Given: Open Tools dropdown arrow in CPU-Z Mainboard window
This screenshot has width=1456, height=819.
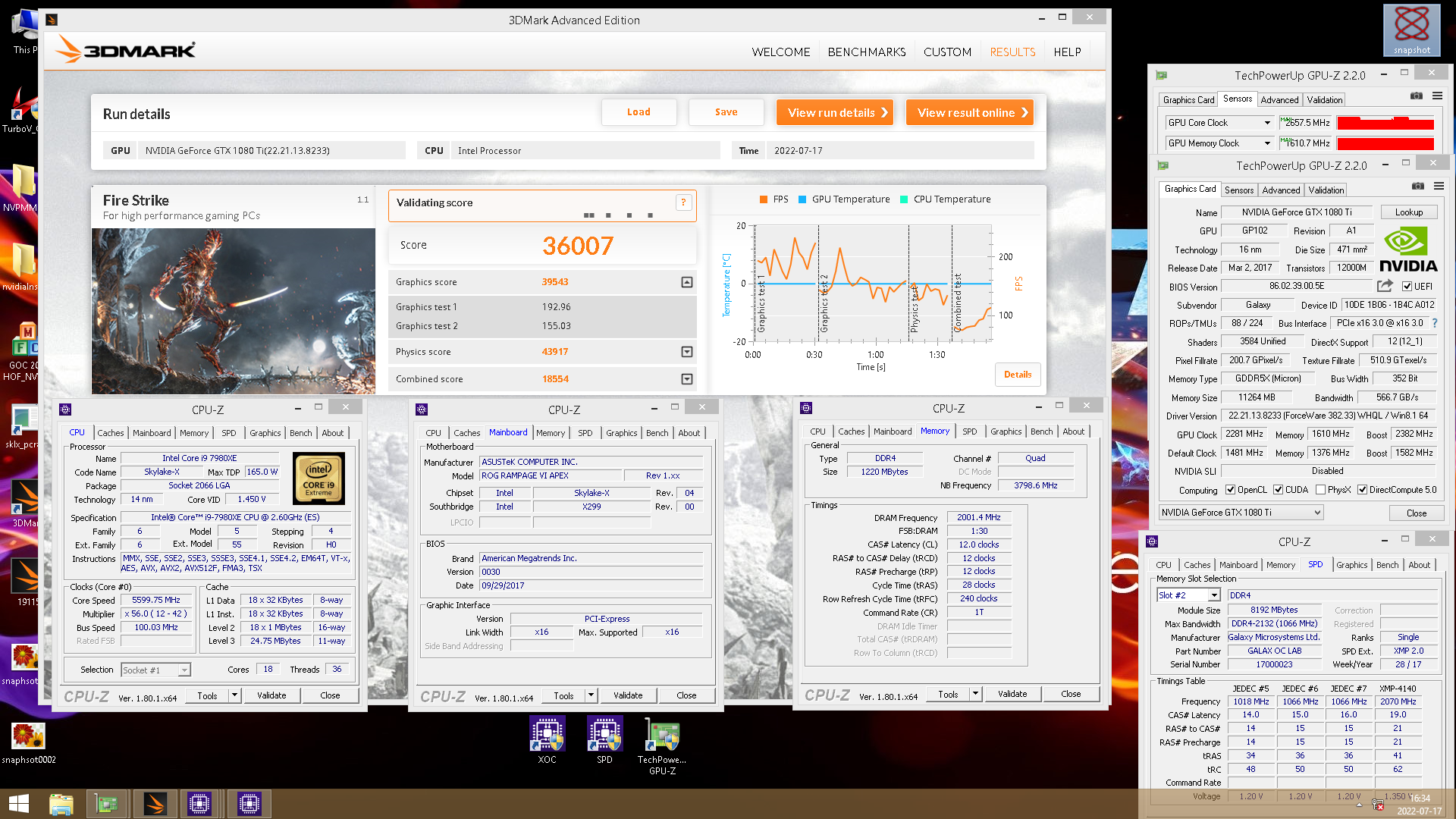Looking at the screenshot, I should point(591,695).
